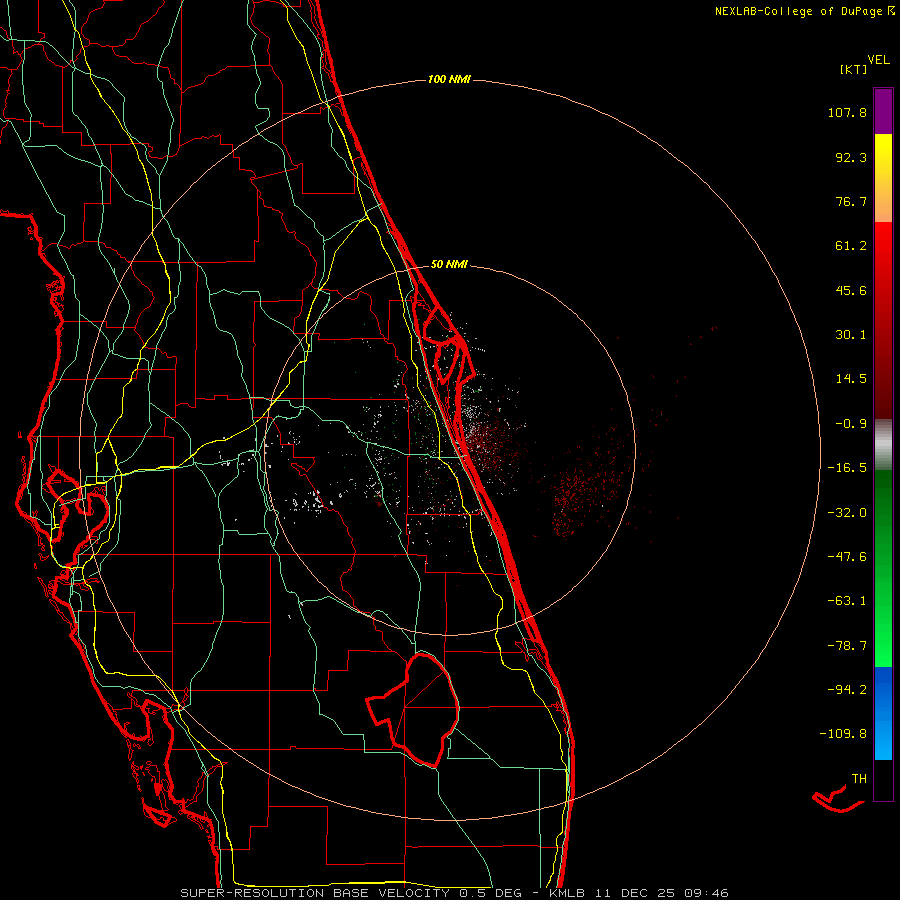Click the Super-Resolution Base Velocity caption
Screen dimensions: 900x900
(x=455, y=893)
